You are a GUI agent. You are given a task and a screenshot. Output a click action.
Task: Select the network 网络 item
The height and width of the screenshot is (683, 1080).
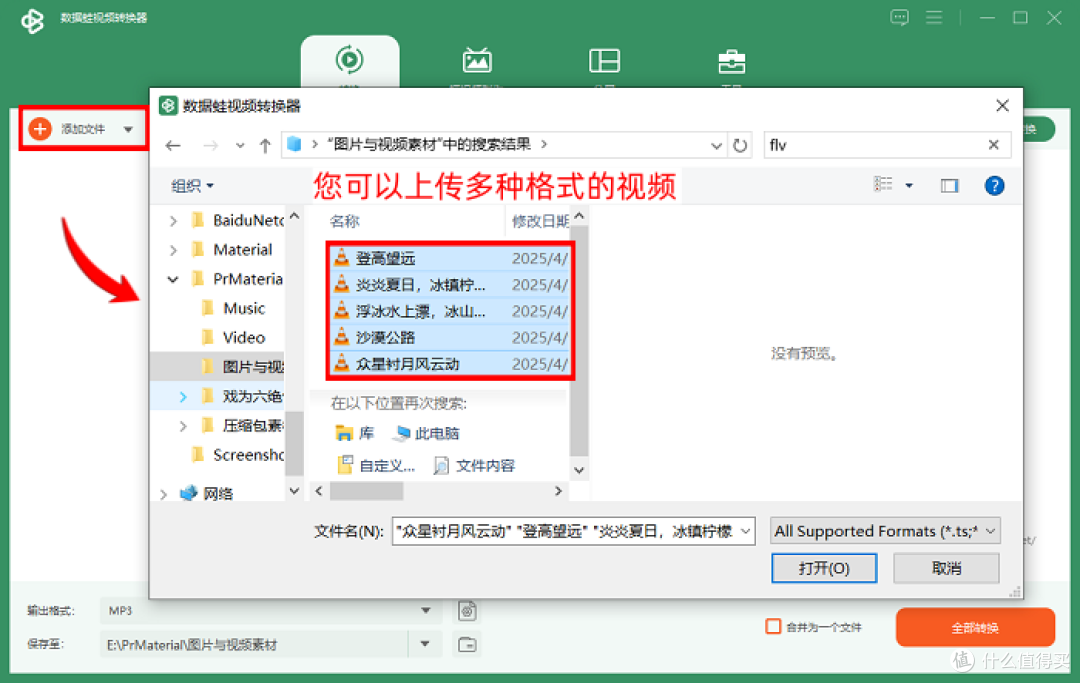(x=207, y=494)
